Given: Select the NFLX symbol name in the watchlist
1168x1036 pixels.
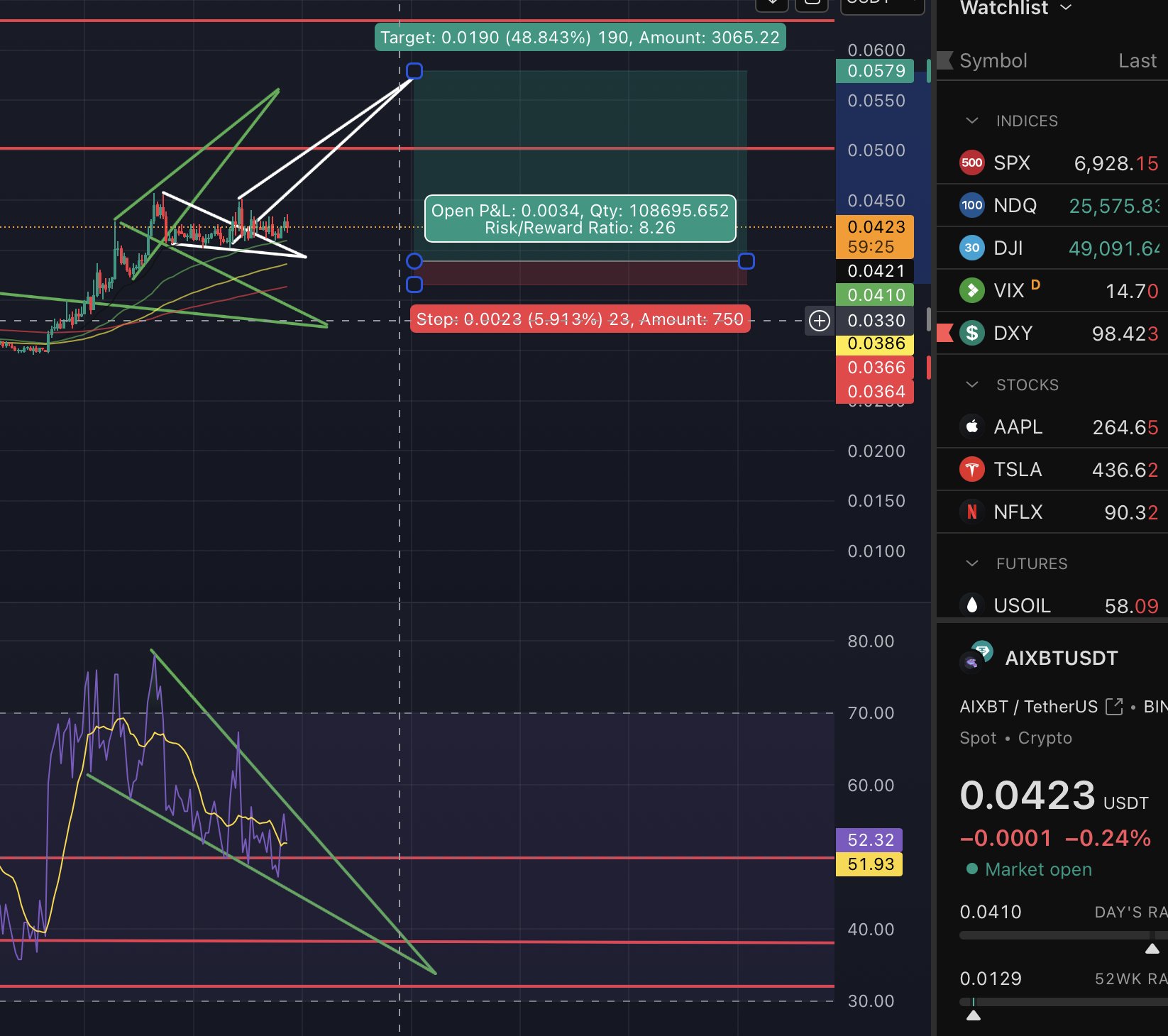Looking at the screenshot, I should [x=1018, y=512].
